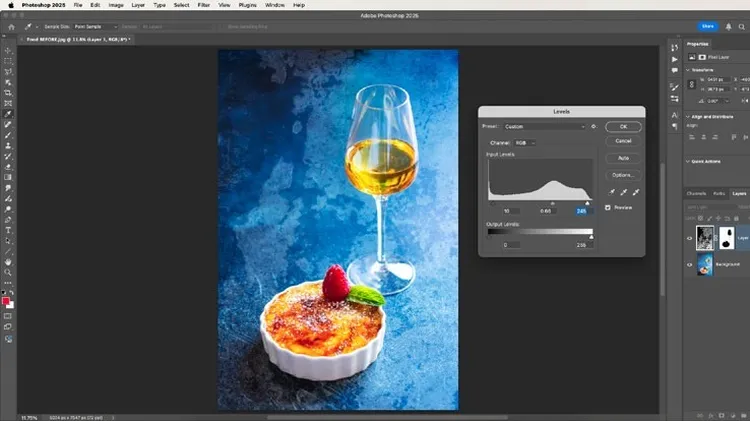The image size is (750, 421).
Task: Select the Crop tool
Action: coord(8,92)
